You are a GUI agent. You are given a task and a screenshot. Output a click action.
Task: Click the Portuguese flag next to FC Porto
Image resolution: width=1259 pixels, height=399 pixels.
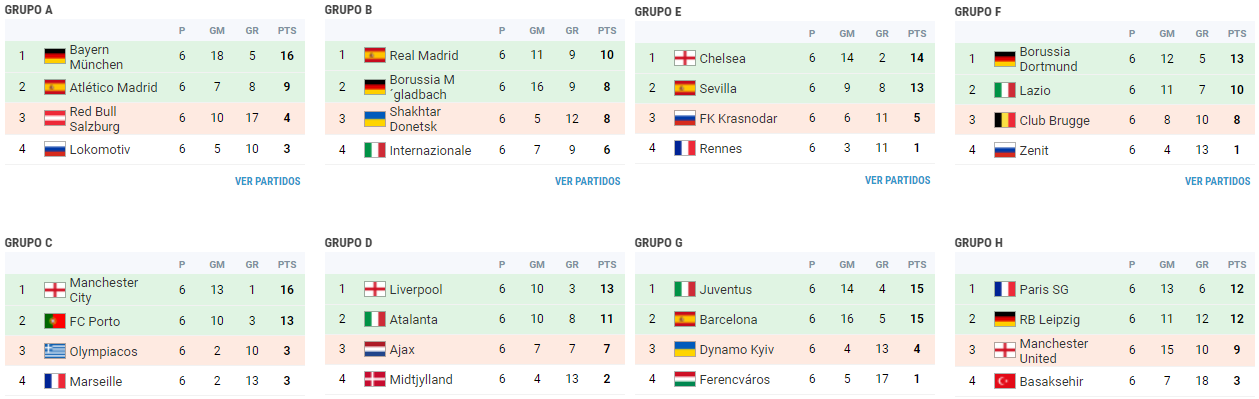[x=55, y=321]
